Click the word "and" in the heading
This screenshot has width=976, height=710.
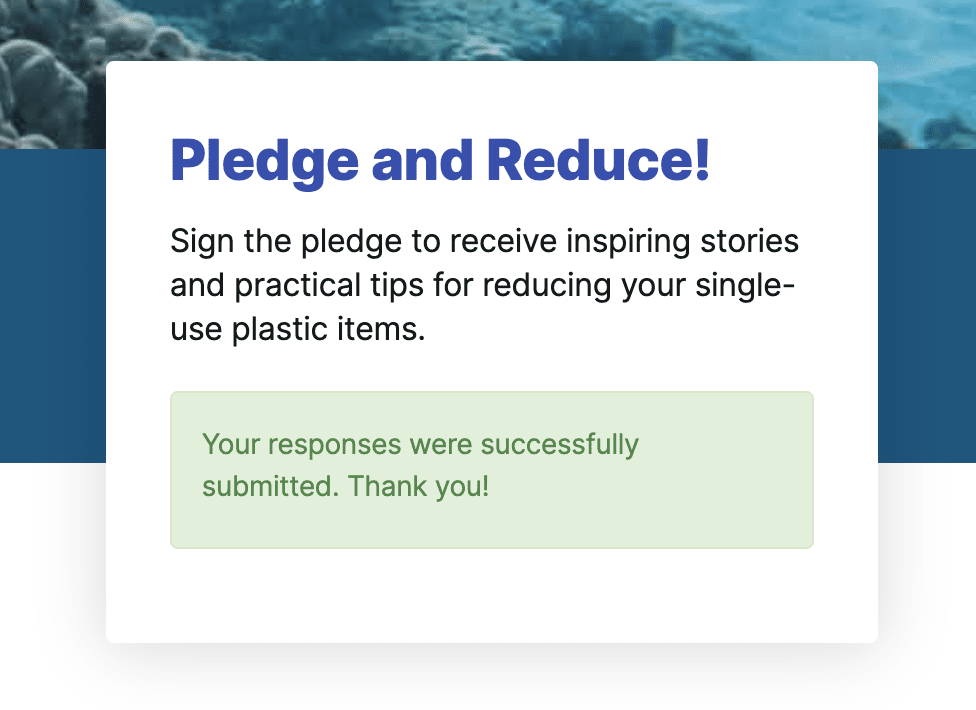point(423,161)
